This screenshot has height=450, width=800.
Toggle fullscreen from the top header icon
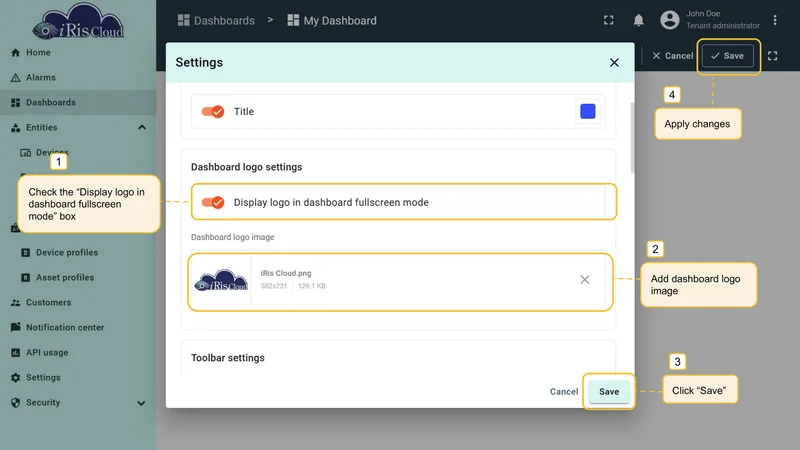pos(609,20)
